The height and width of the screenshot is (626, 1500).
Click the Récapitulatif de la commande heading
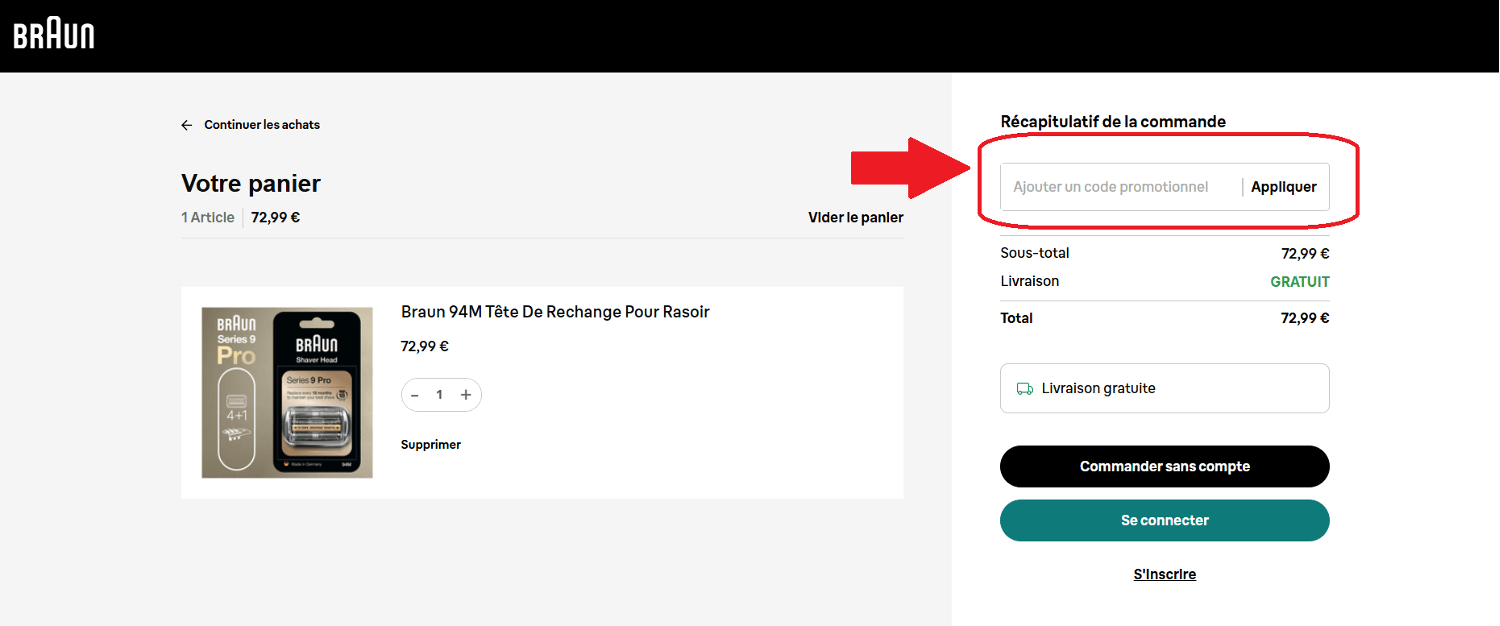pos(1113,122)
